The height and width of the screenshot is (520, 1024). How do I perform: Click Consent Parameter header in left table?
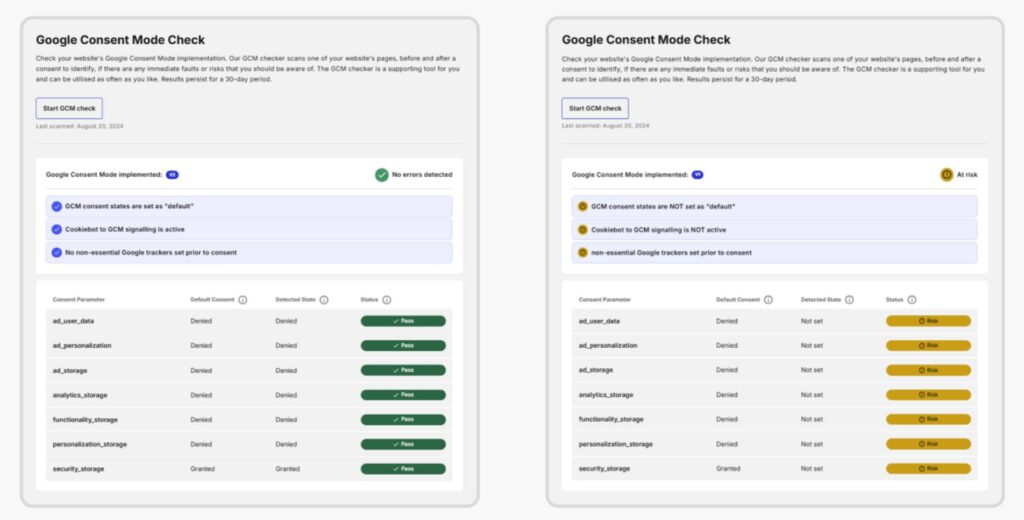tap(79, 300)
